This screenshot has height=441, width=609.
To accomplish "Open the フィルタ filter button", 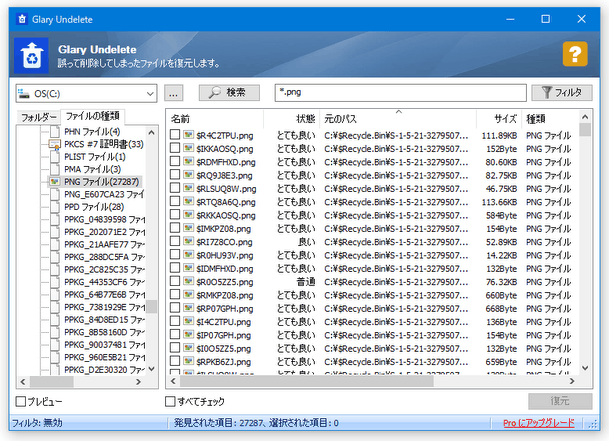I will click(562, 93).
